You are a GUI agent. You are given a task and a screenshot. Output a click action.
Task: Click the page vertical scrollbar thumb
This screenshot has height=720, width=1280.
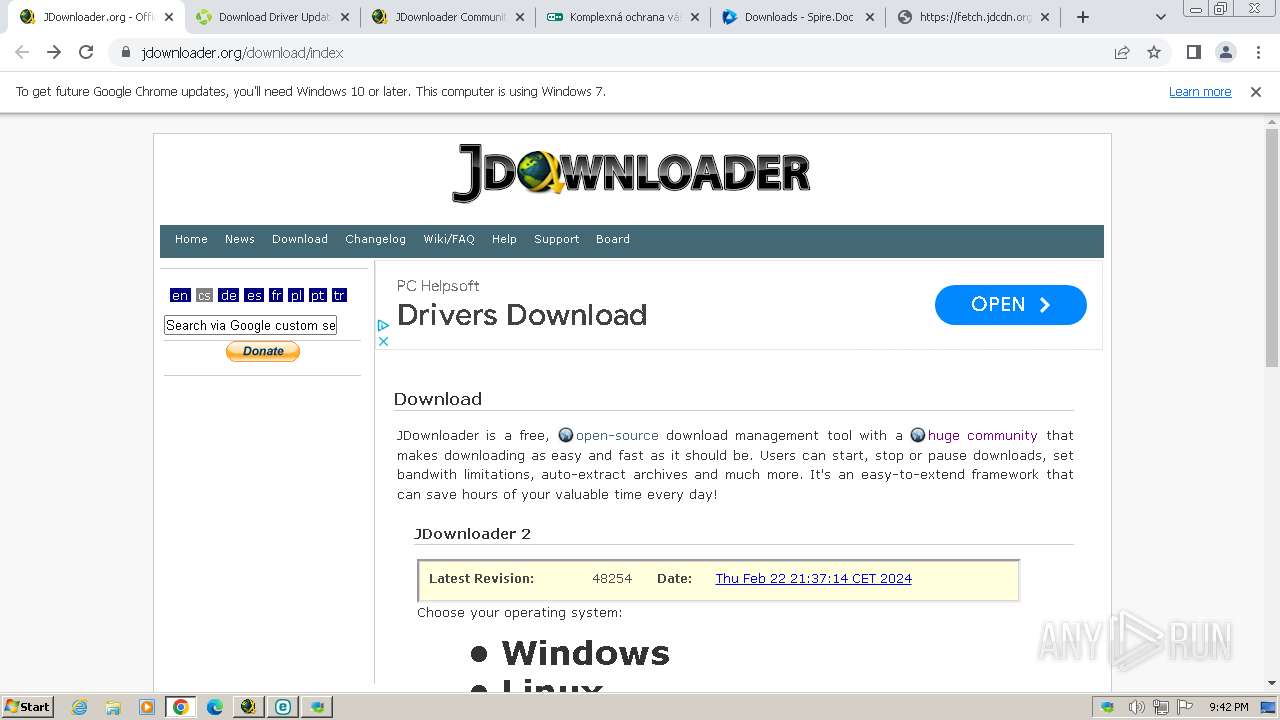coord(1271,248)
